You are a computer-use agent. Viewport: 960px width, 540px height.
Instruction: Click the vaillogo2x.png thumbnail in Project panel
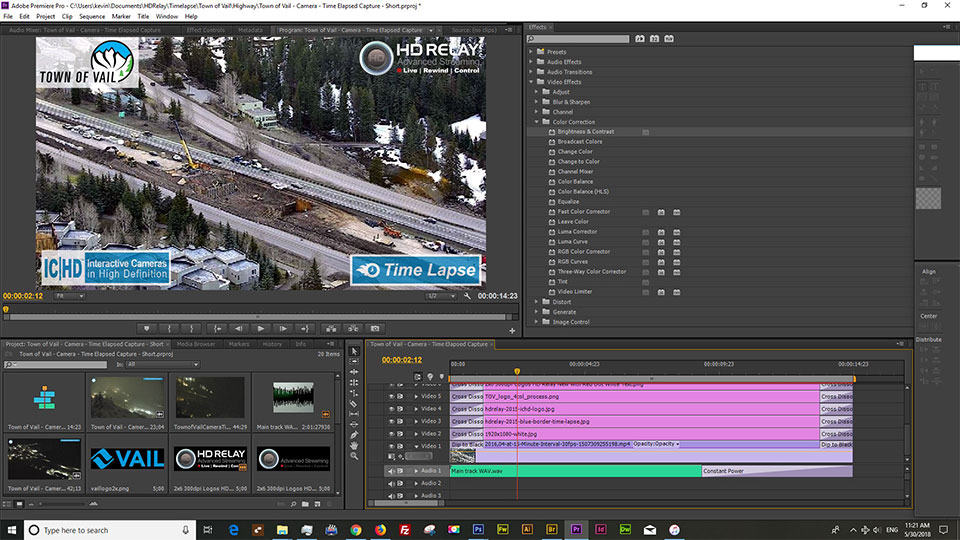click(x=127, y=458)
